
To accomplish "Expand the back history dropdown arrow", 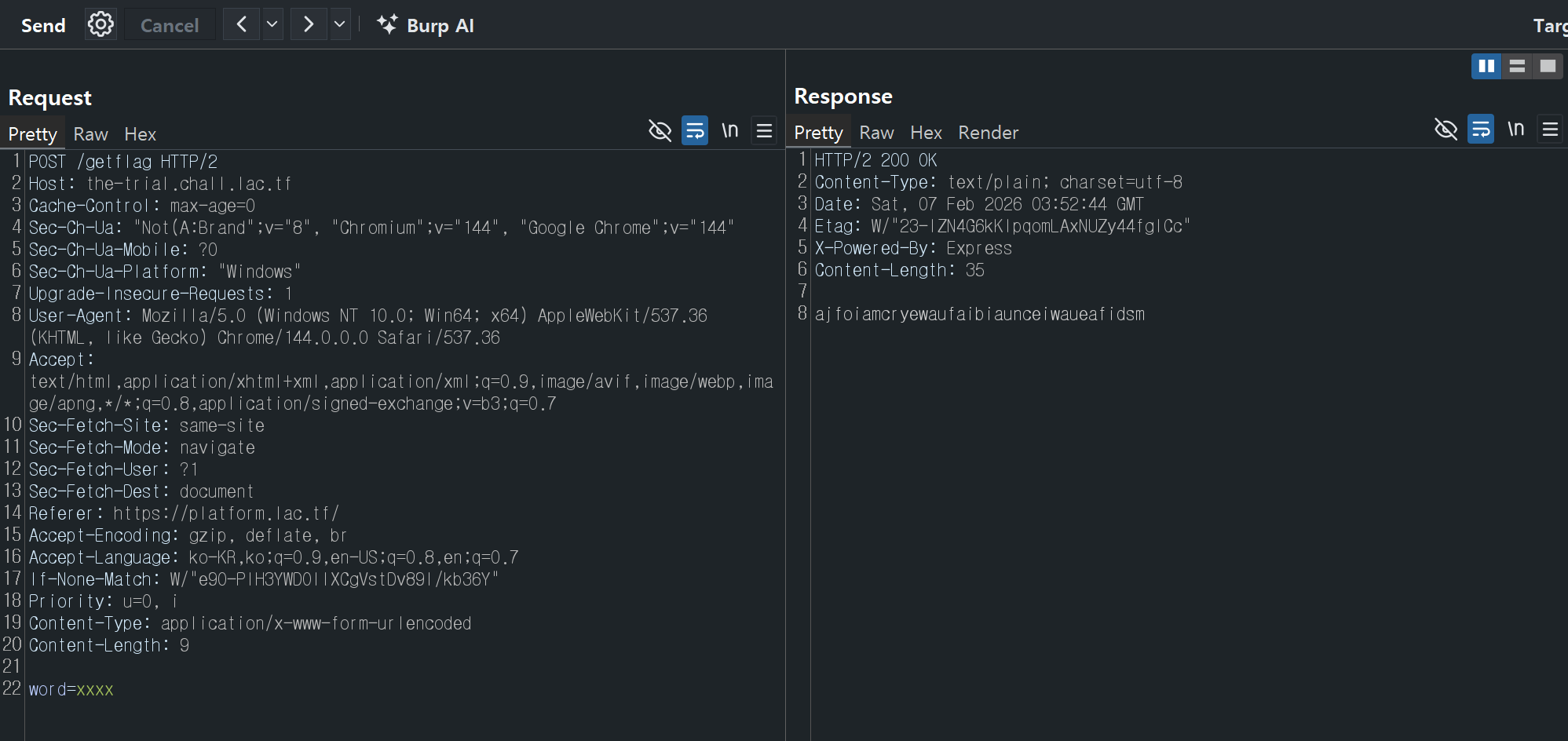I will (272, 25).
